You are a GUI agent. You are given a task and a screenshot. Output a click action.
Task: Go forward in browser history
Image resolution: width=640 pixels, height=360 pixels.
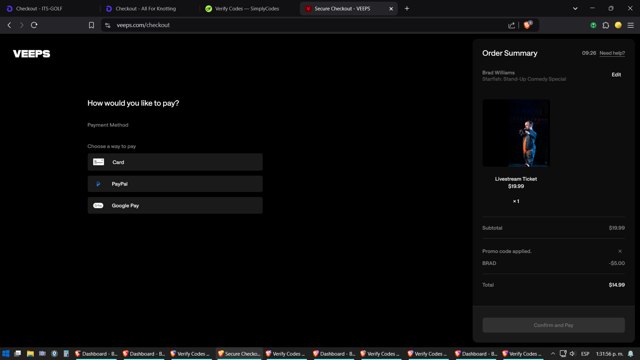pyautogui.click(x=22, y=25)
